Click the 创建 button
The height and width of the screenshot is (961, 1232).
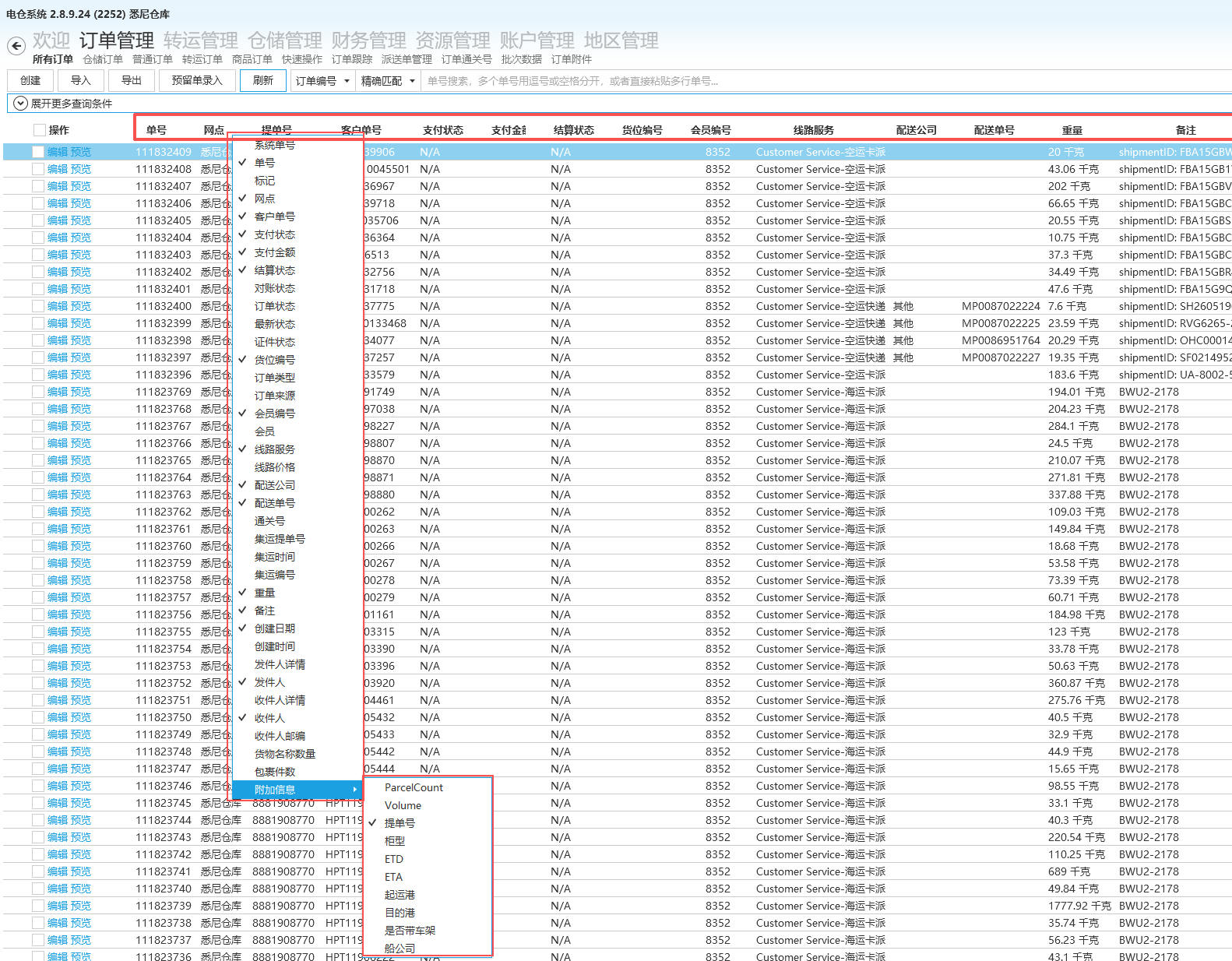point(30,80)
